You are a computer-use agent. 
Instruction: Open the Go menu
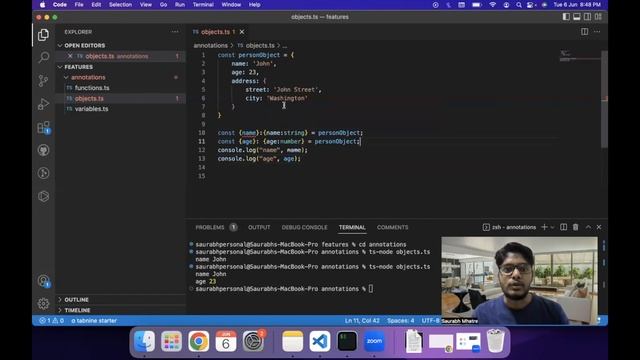163,4
